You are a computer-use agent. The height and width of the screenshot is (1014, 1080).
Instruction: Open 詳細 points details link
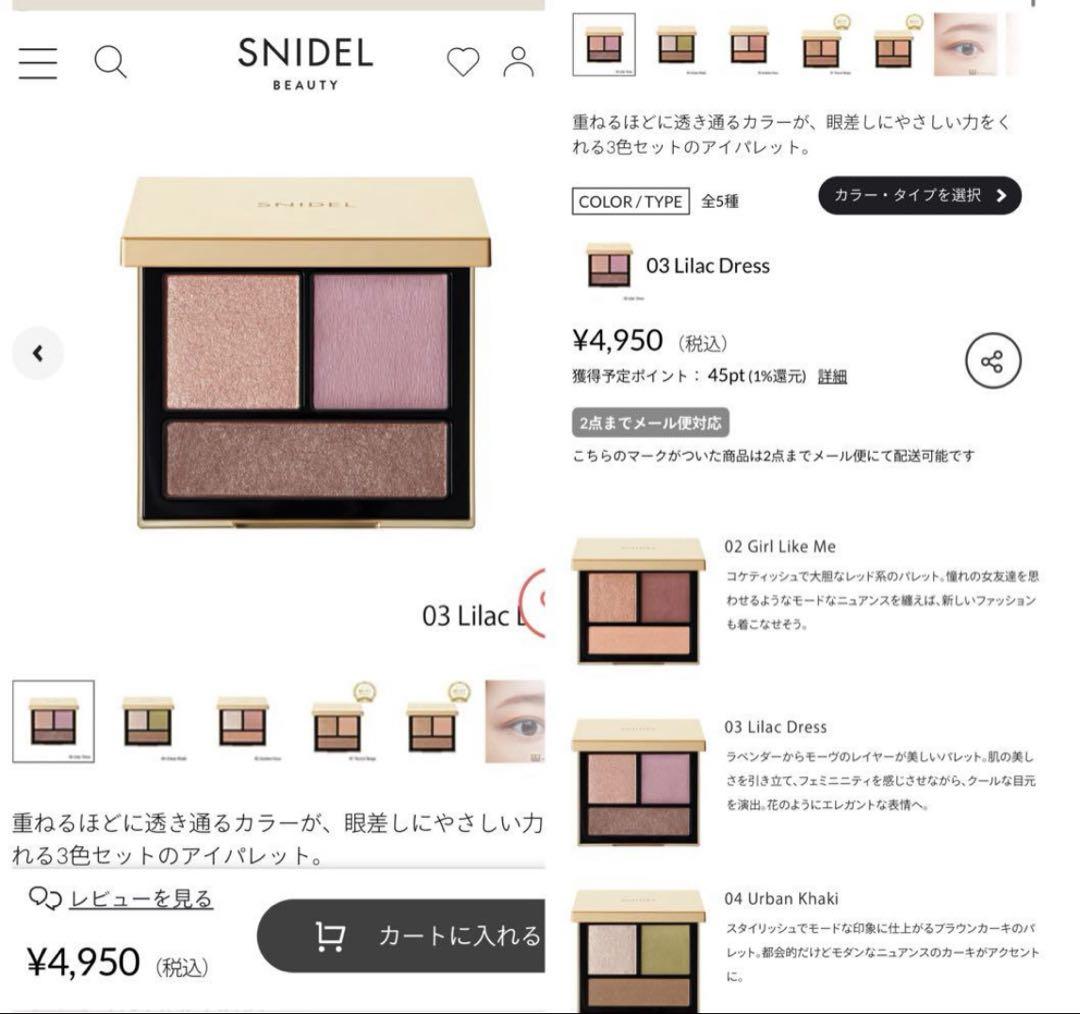click(832, 376)
